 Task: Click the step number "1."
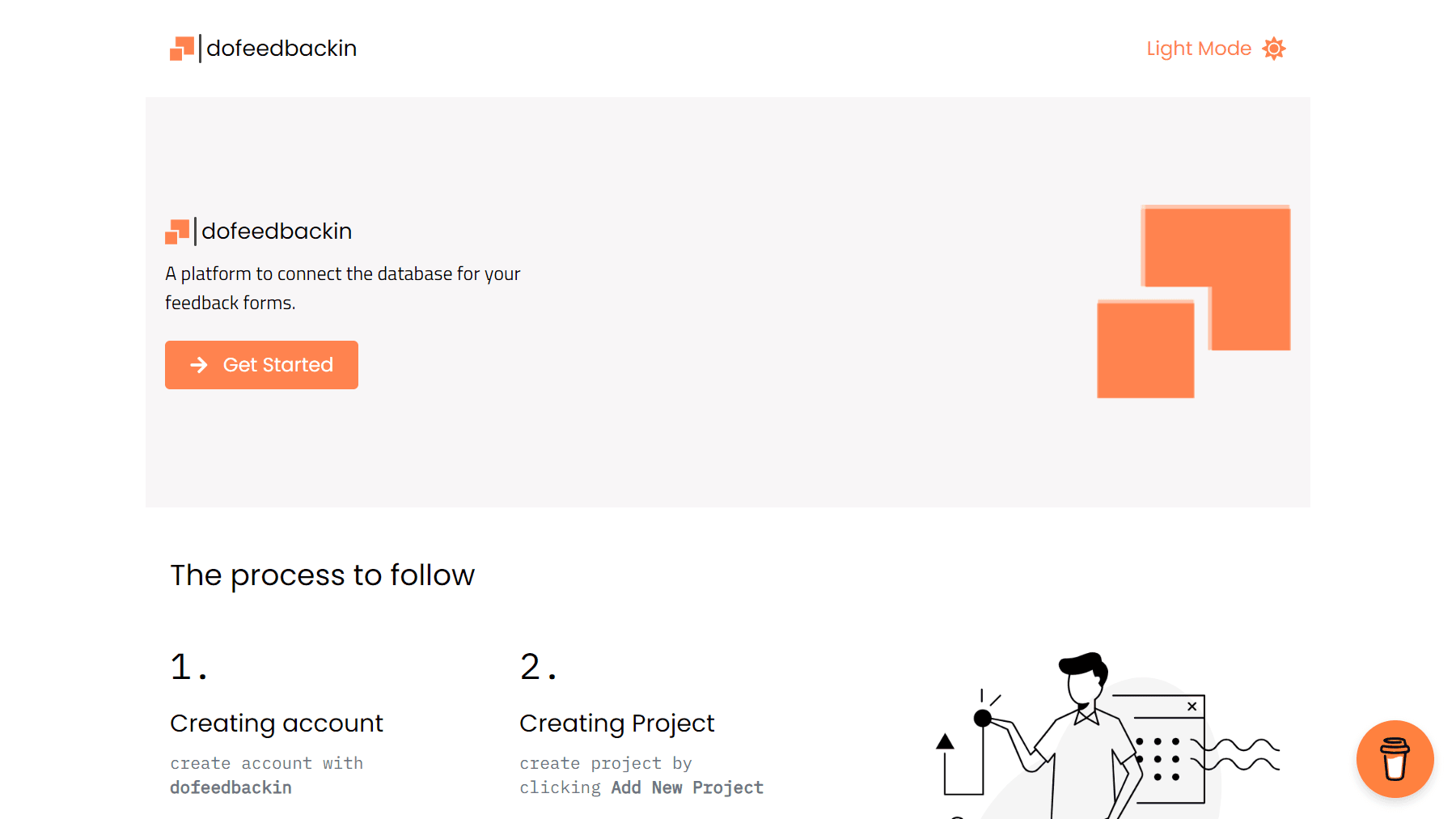188,668
